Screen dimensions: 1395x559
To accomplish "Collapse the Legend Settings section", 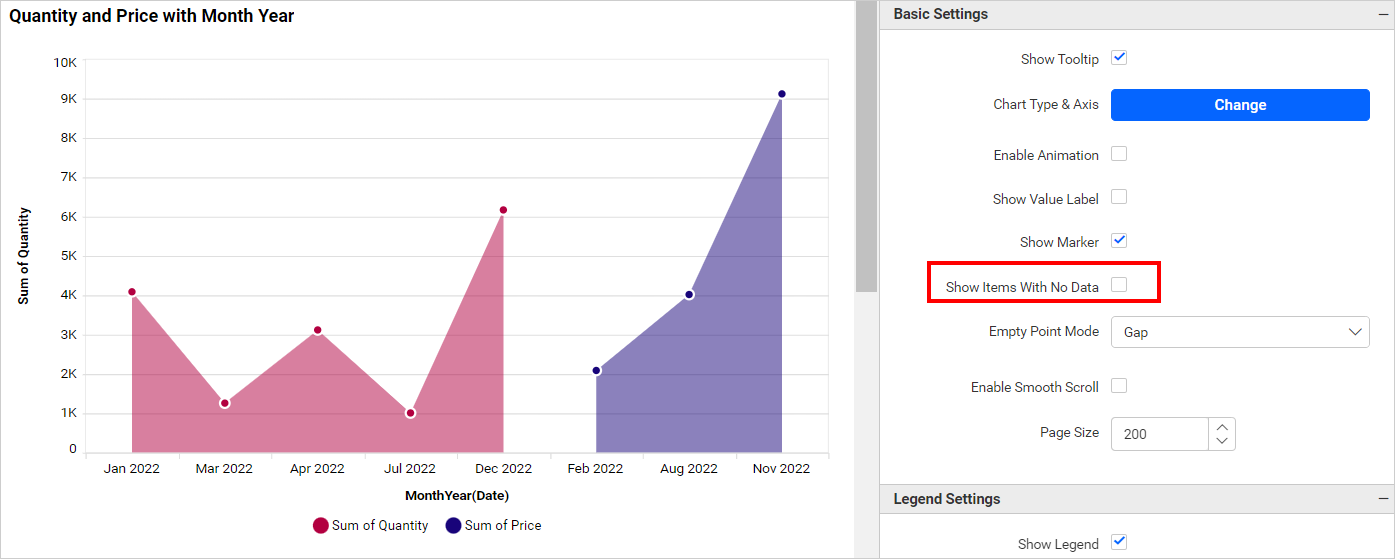I will (x=1383, y=499).
